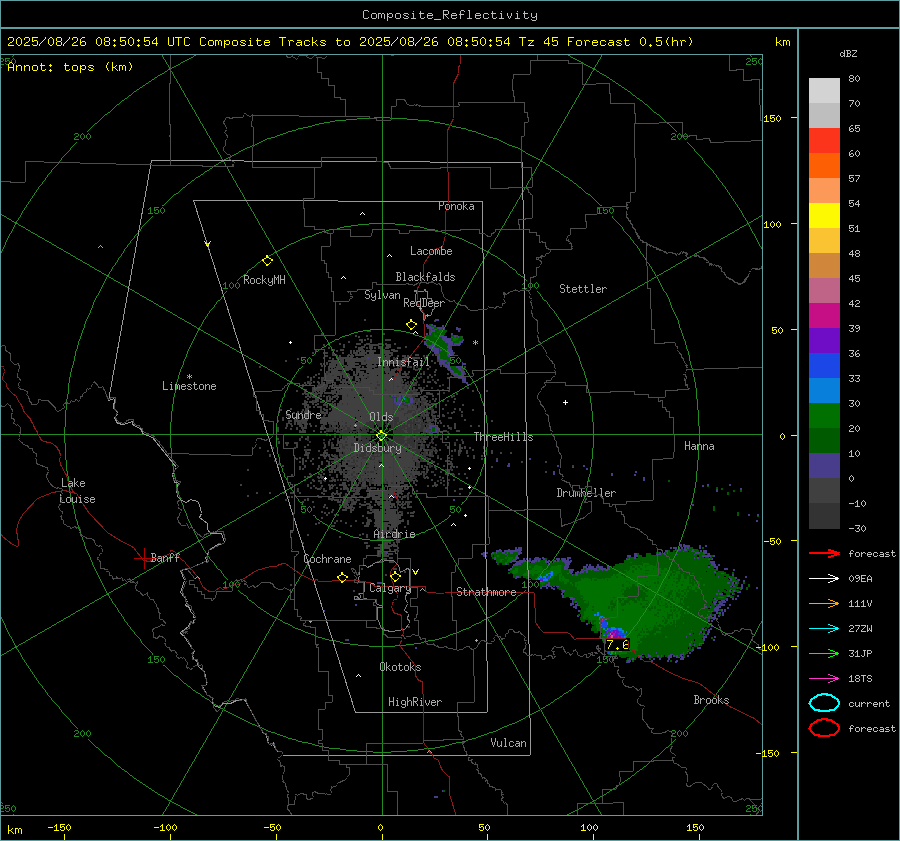Click the yellow diamond marker above Calgary
900x841 pixels.
pos(395,576)
